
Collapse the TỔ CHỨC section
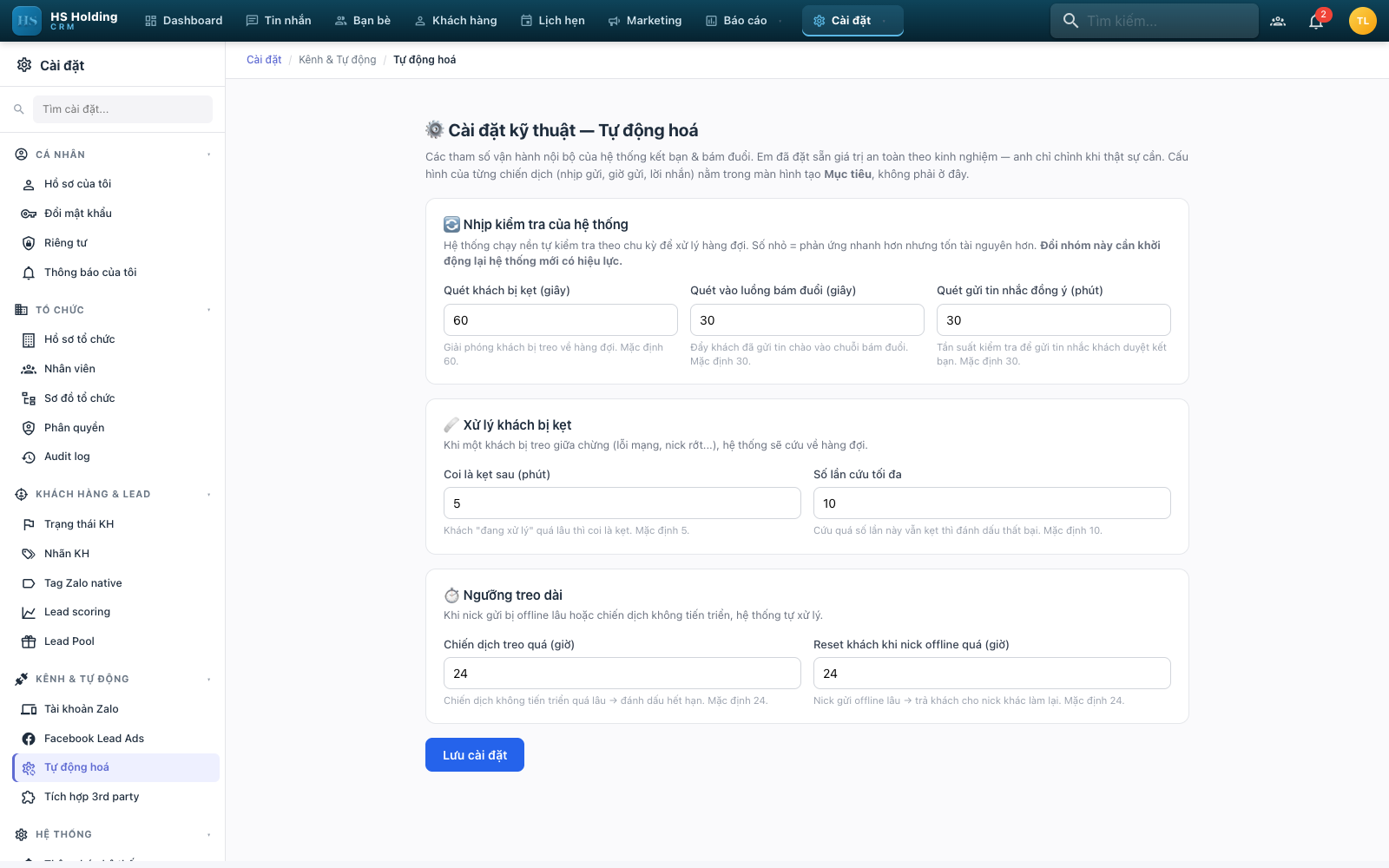[x=209, y=310]
